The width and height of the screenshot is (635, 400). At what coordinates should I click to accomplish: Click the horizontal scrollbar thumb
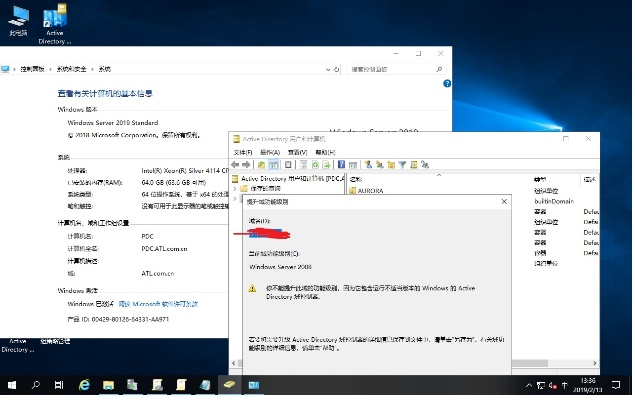[x=529, y=363]
